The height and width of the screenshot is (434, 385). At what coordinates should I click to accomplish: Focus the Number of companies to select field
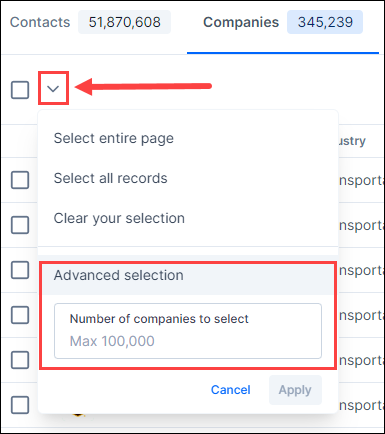click(188, 331)
